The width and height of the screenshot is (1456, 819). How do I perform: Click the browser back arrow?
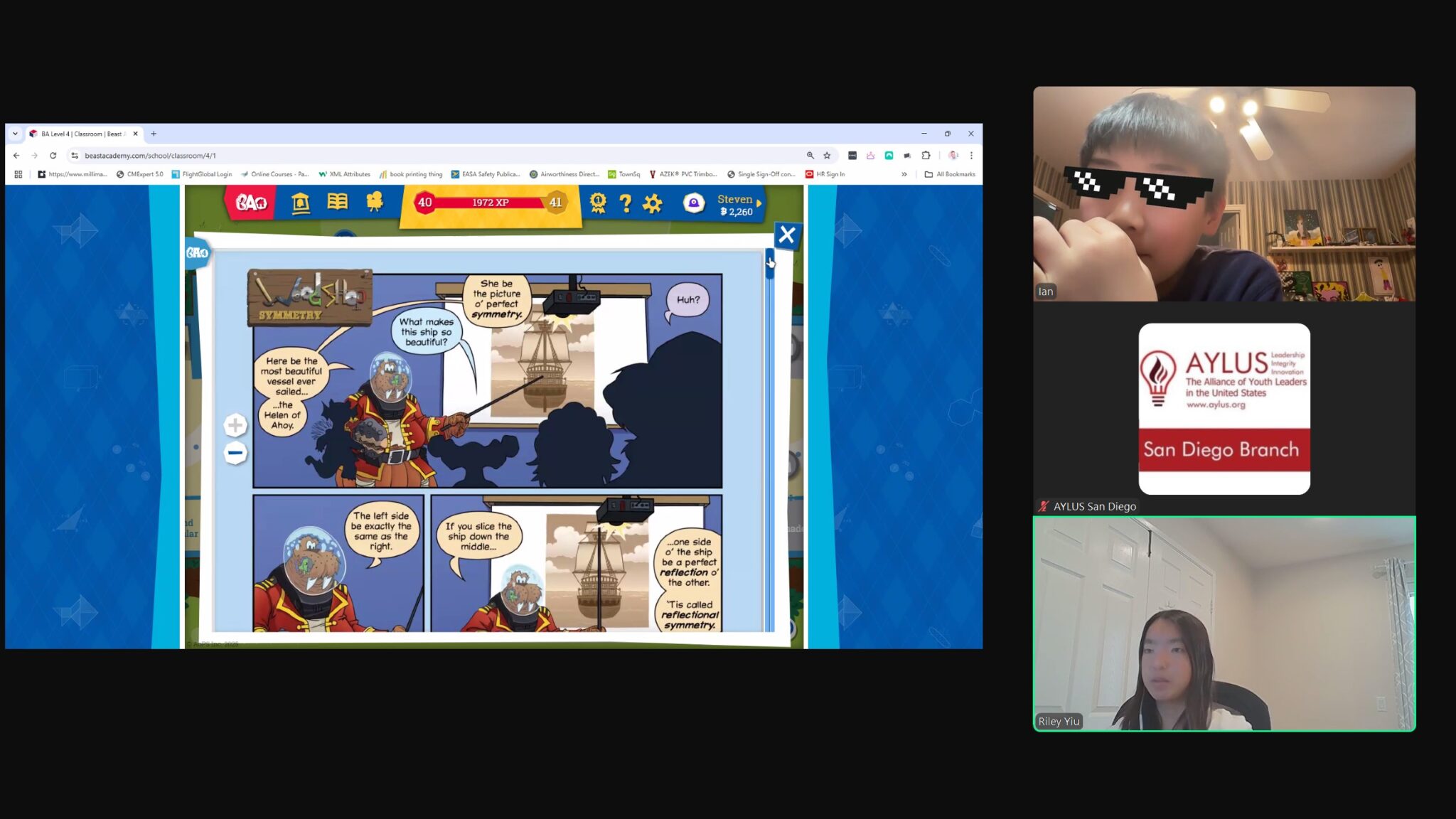click(x=16, y=155)
